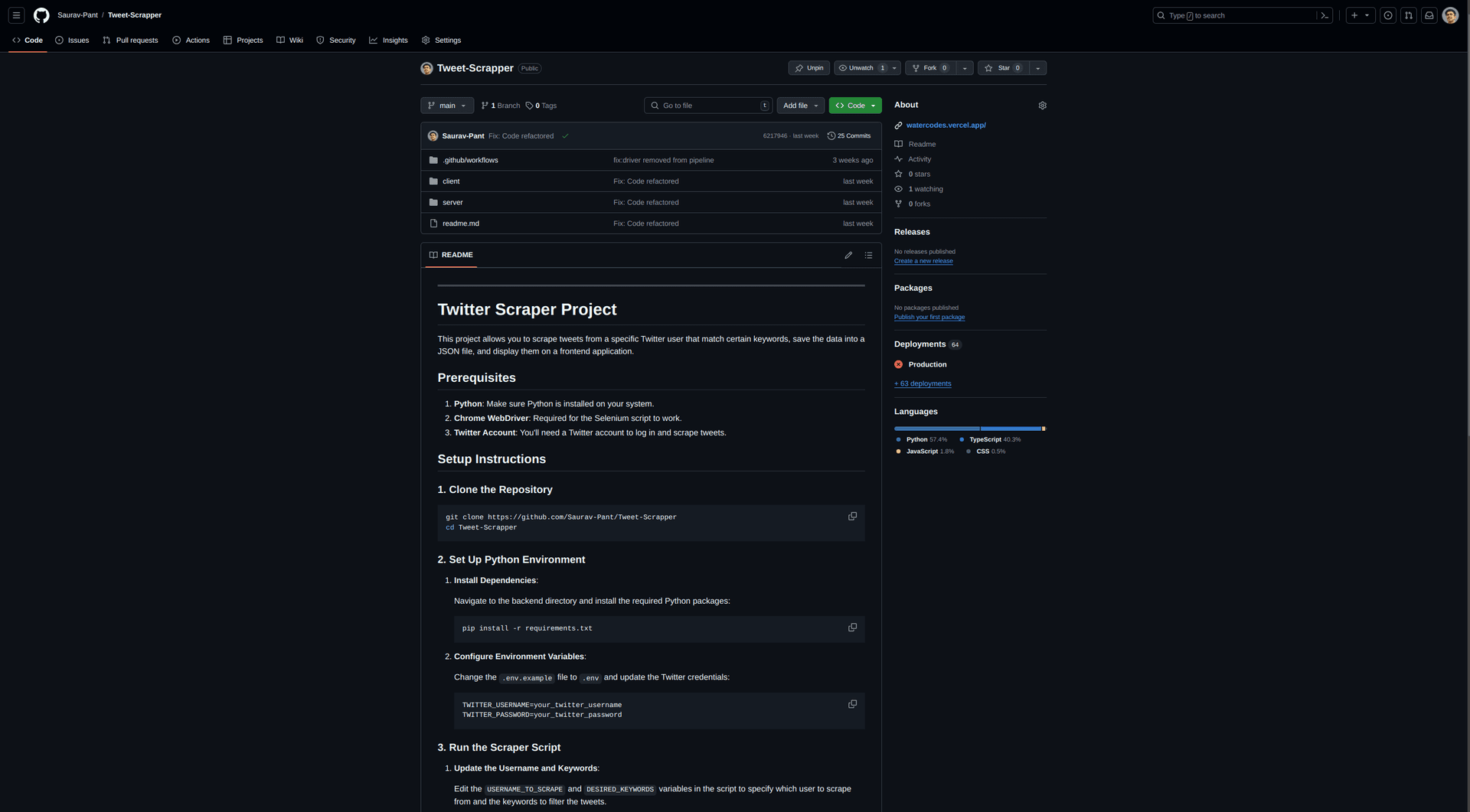
Task: Unpin the repository
Action: [x=809, y=68]
